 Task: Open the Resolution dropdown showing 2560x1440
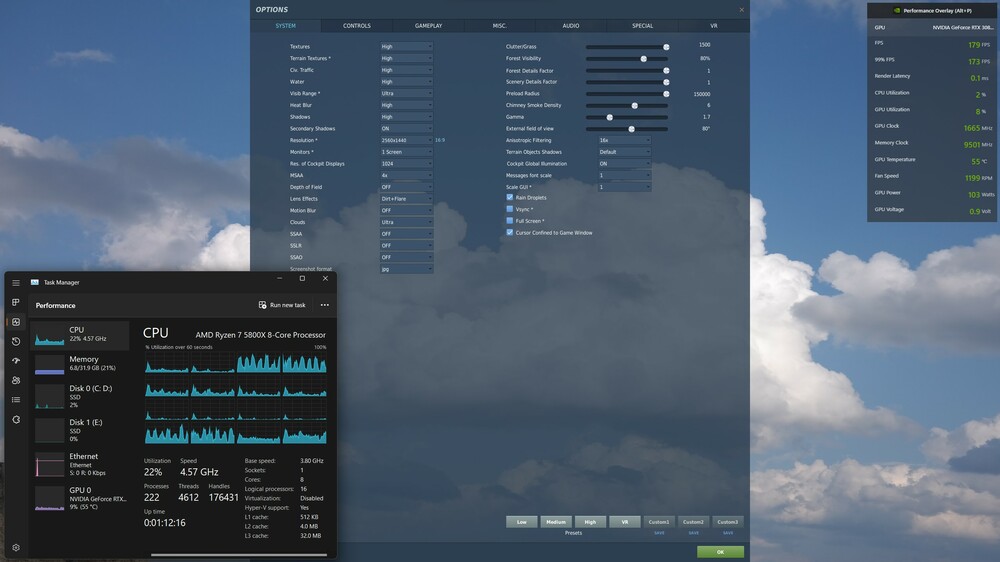click(406, 140)
